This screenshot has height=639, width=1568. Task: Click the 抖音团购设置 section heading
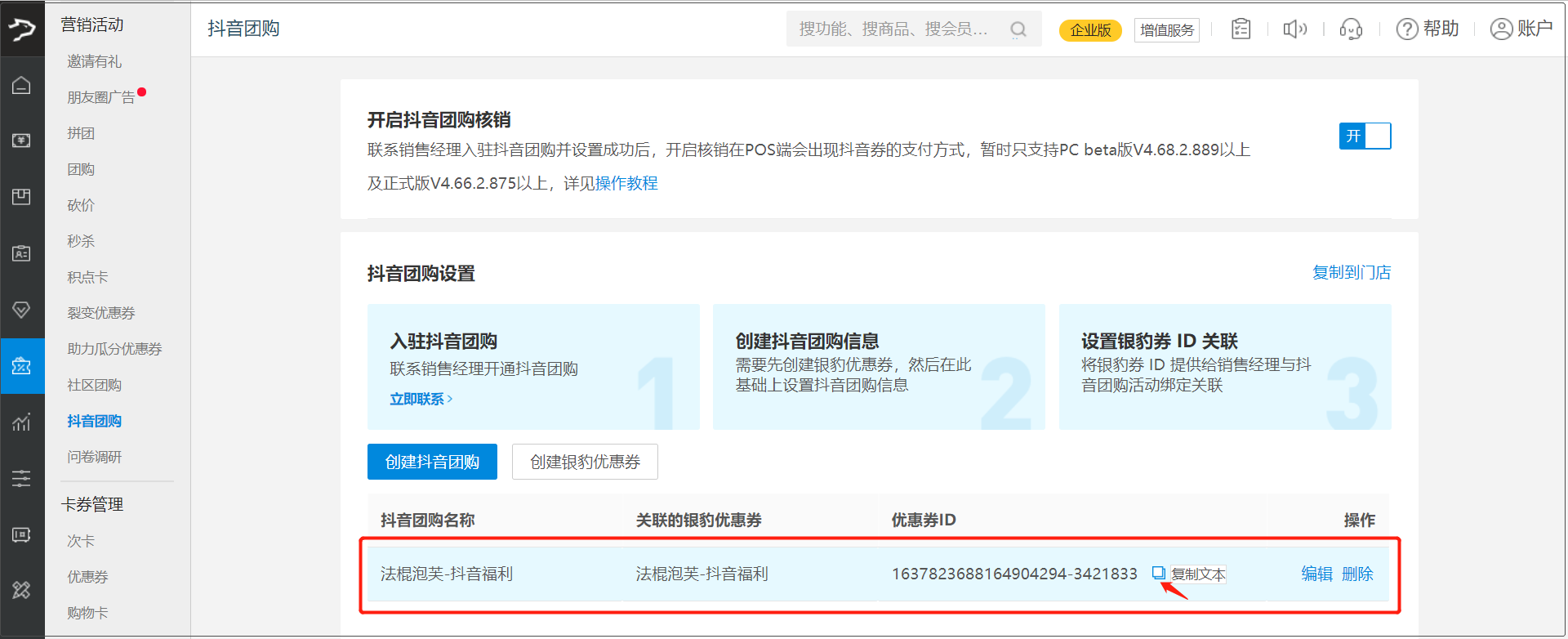tap(421, 273)
